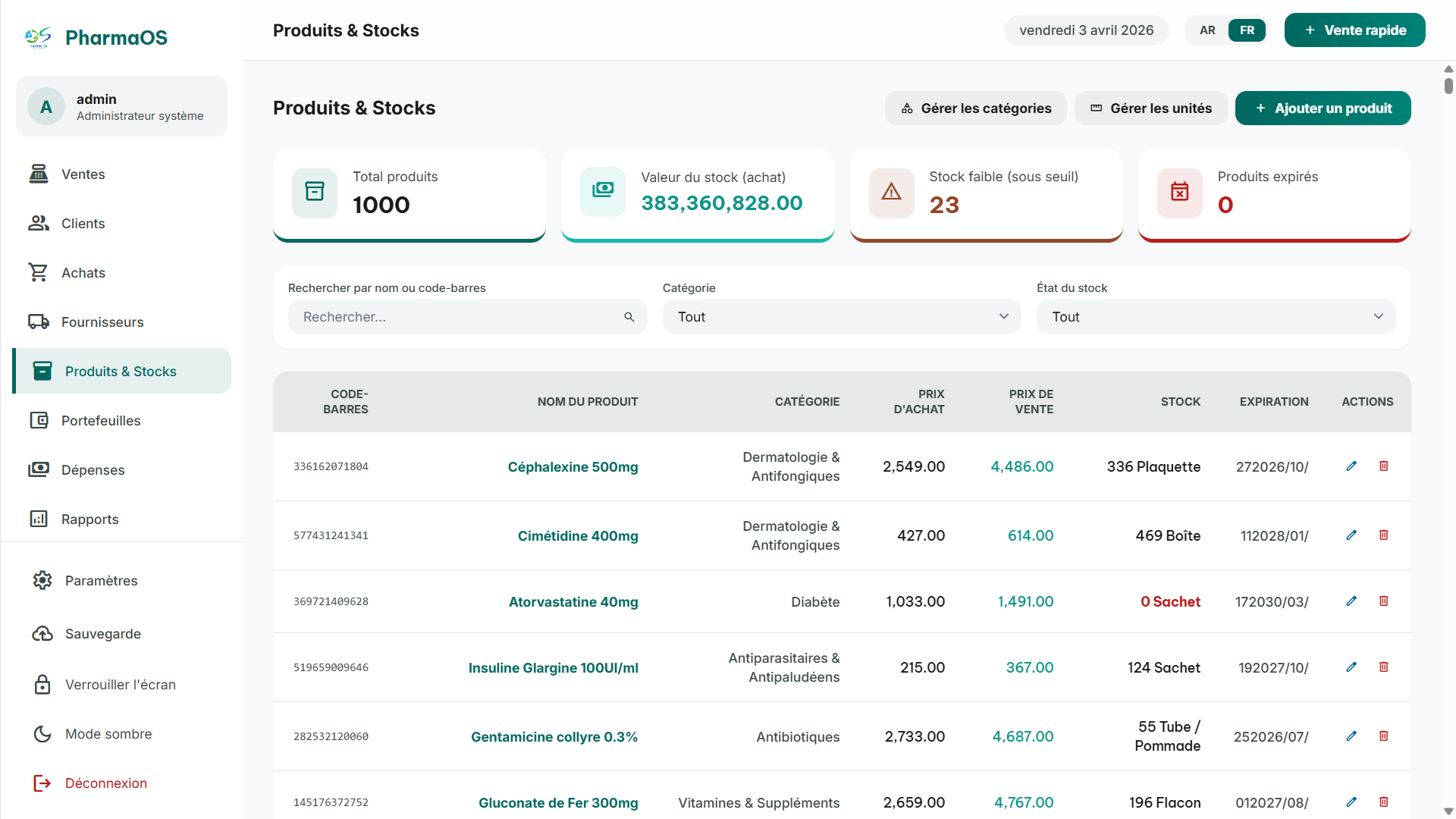This screenshot has width=1456, height=819.
Task: Click the trash icon for Atorvastatine 40mg
Action: pyautogui.click(x=1383, y=601)
